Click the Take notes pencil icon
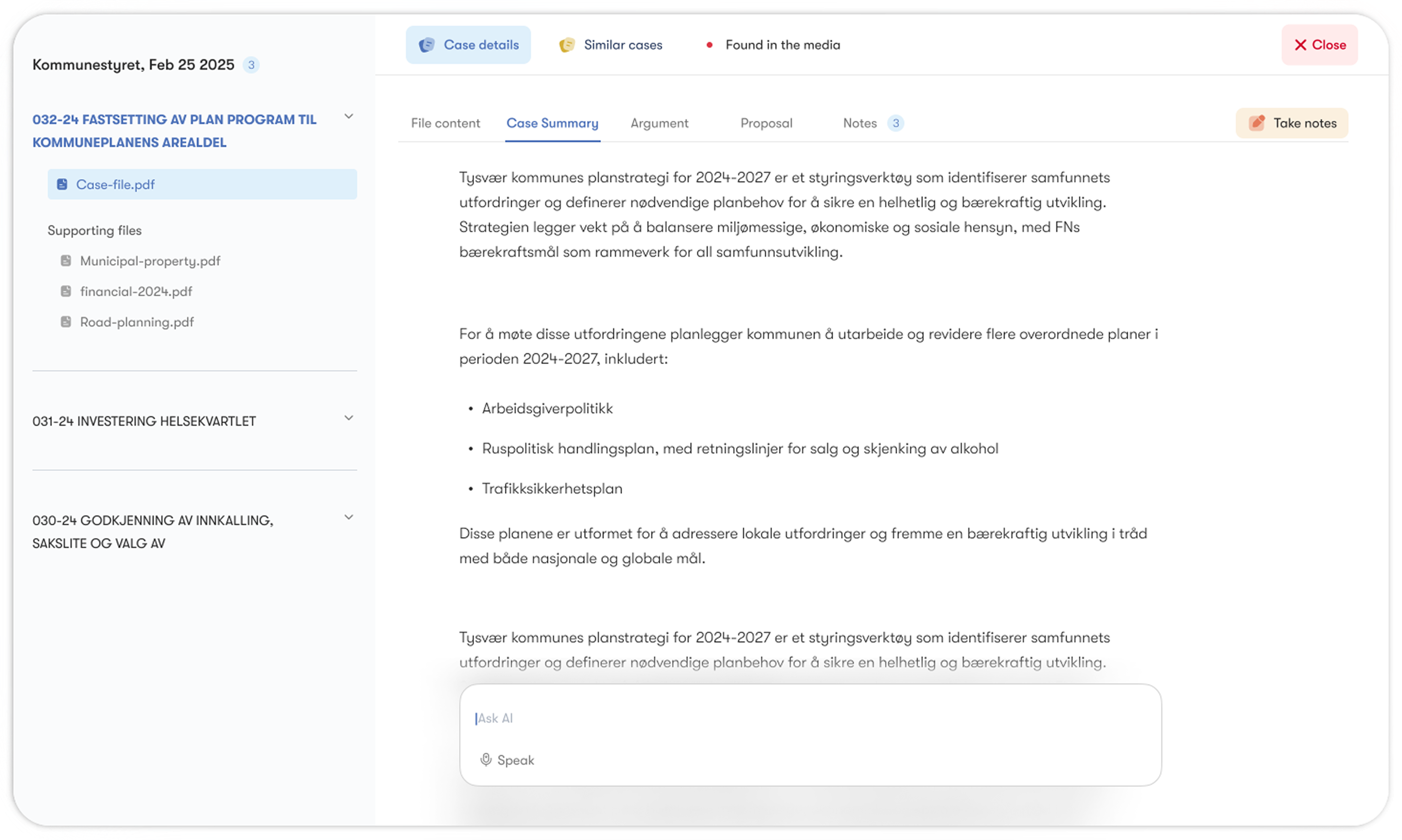 click(1256, 123)
